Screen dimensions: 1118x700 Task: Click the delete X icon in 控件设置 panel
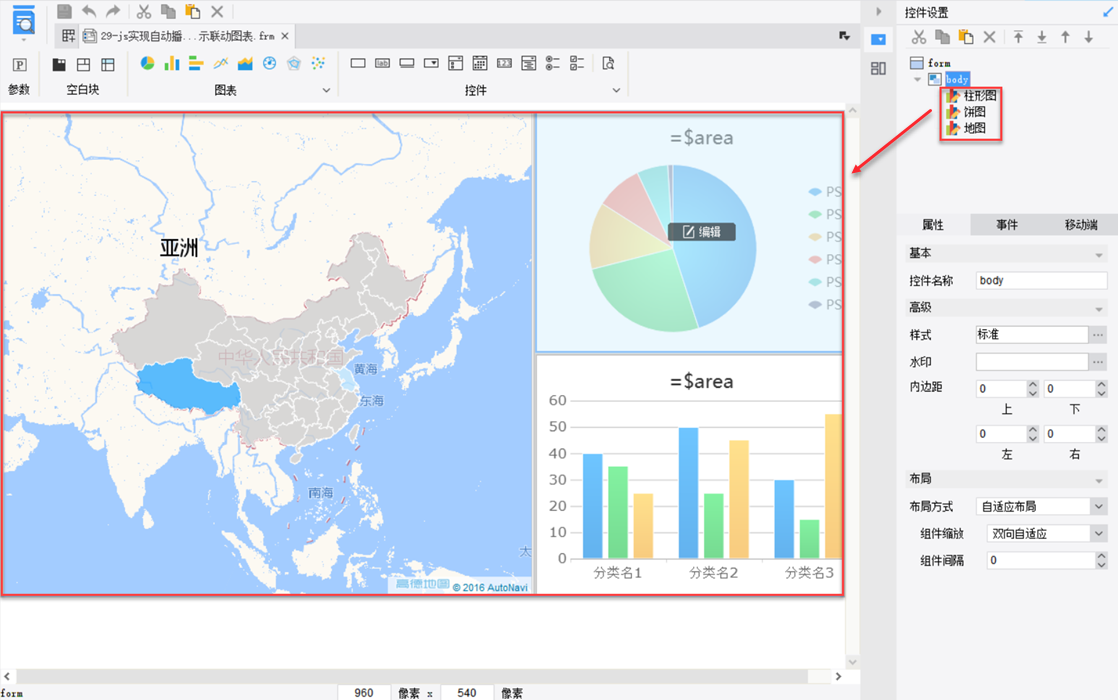pos(989,37)
